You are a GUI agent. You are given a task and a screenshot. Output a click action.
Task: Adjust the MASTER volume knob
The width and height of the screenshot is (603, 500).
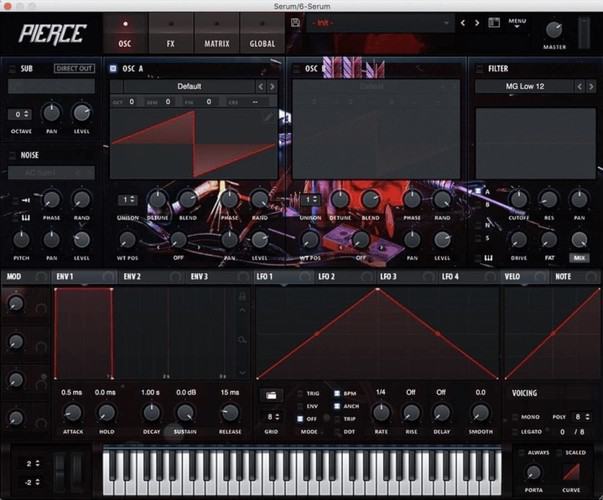click(554, 30)
